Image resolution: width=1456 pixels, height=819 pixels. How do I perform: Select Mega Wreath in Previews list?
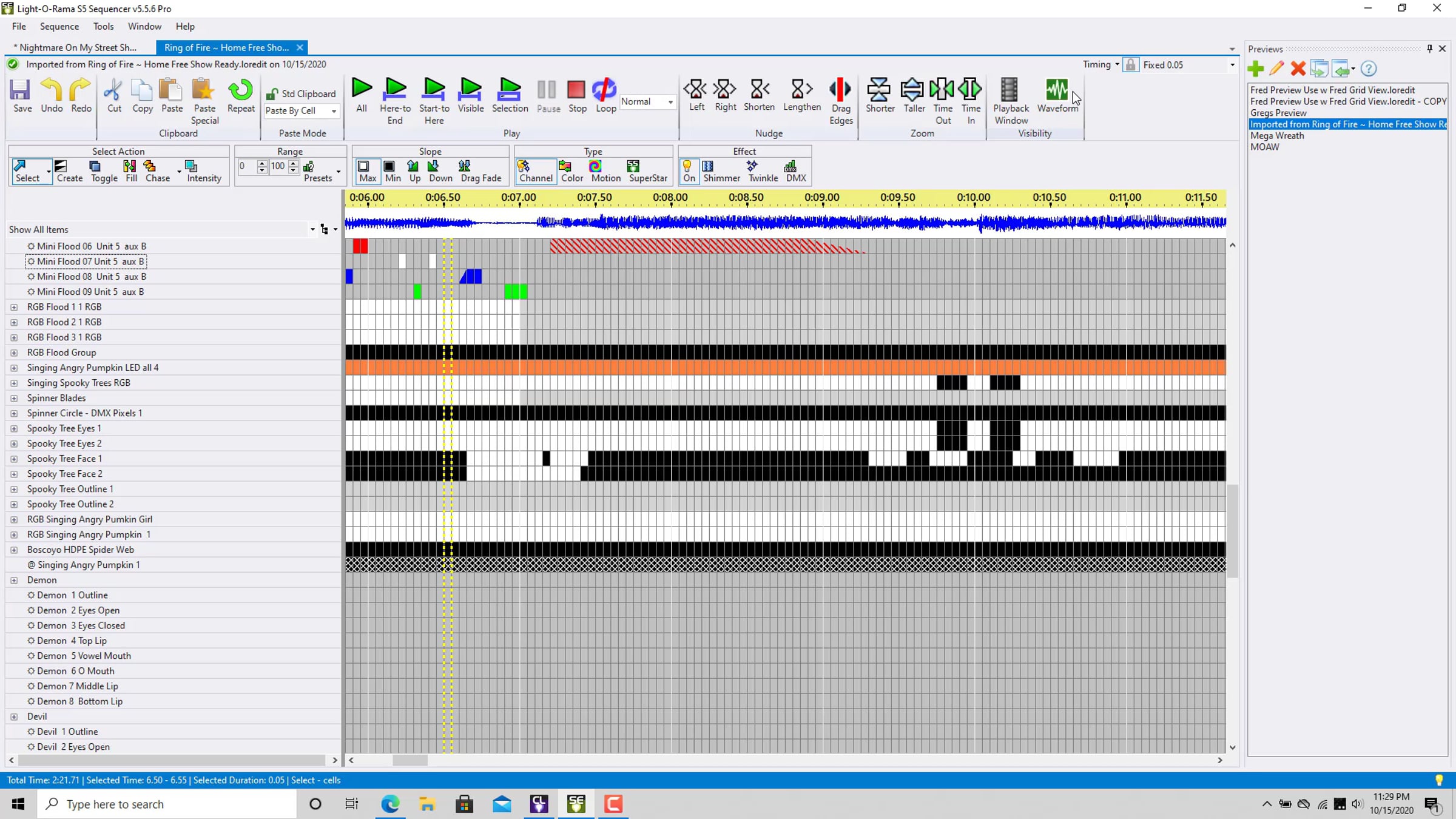coord(1276,136)
